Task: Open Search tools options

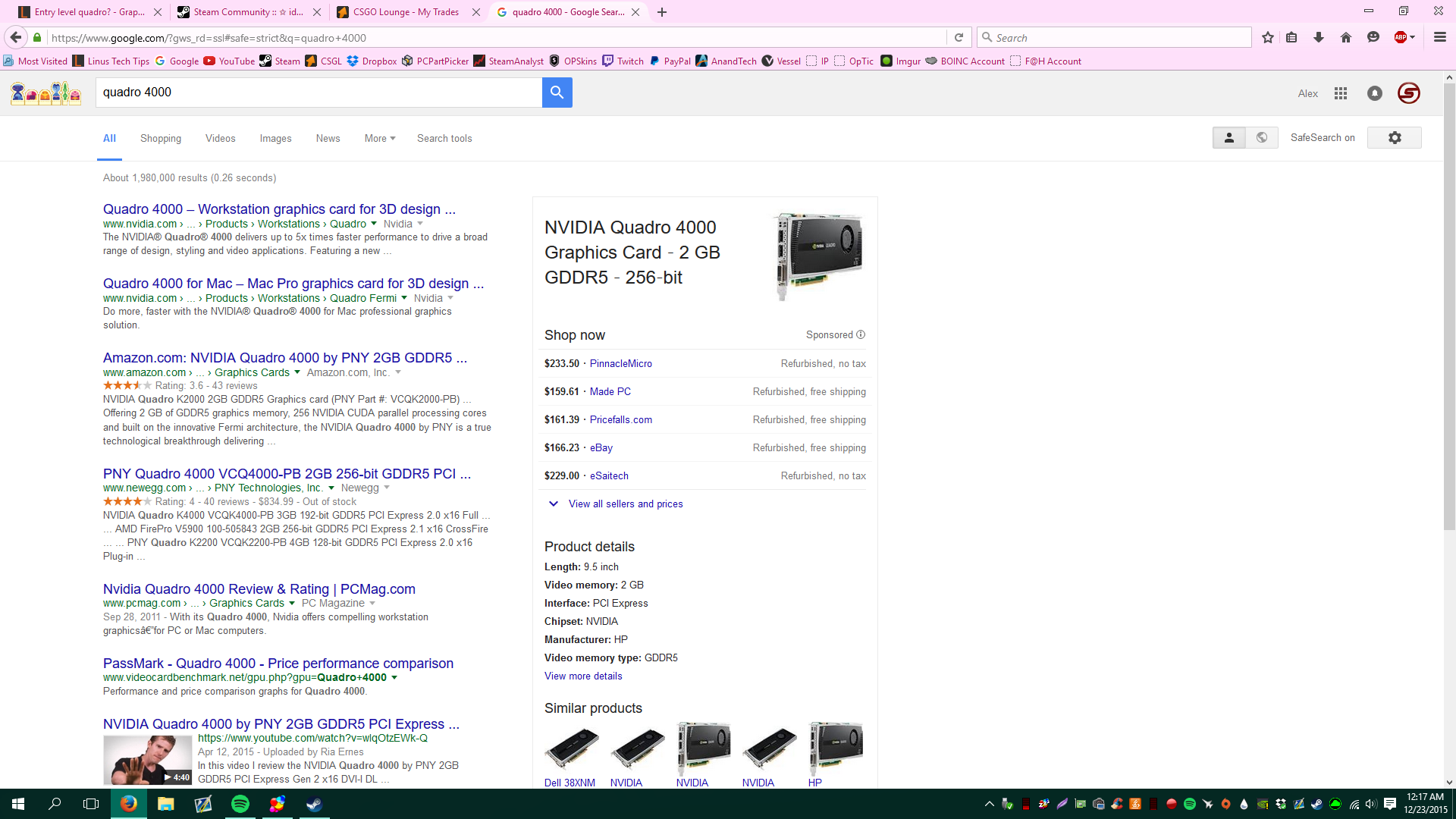Action: 444,138
